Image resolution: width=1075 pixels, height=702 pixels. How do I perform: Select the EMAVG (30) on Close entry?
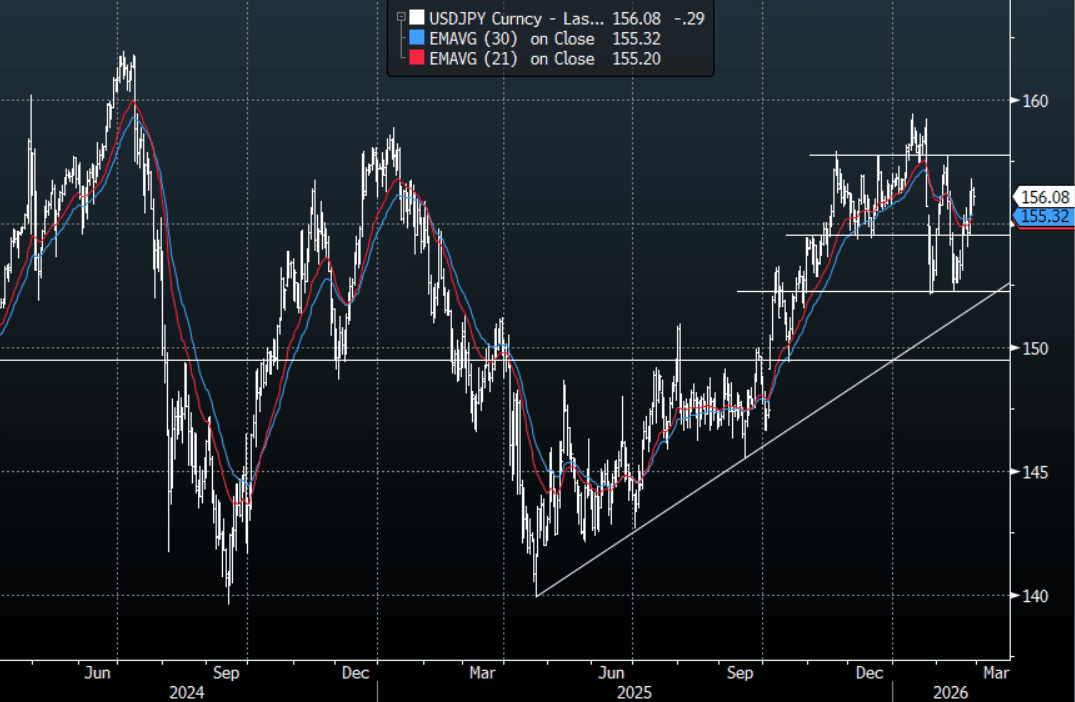tap(511, 38)
